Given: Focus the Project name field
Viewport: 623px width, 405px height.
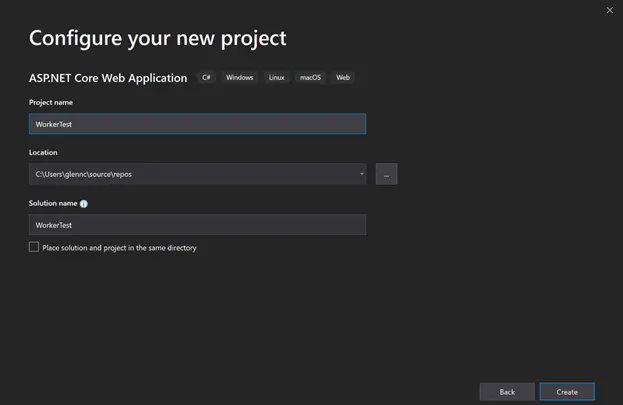Looking at the screenshot, I should pos(197,124).
